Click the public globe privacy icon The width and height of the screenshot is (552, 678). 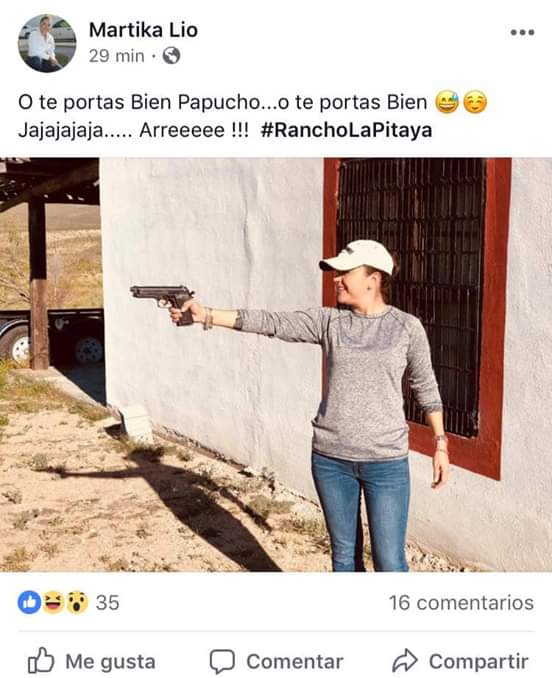(171, 56)
